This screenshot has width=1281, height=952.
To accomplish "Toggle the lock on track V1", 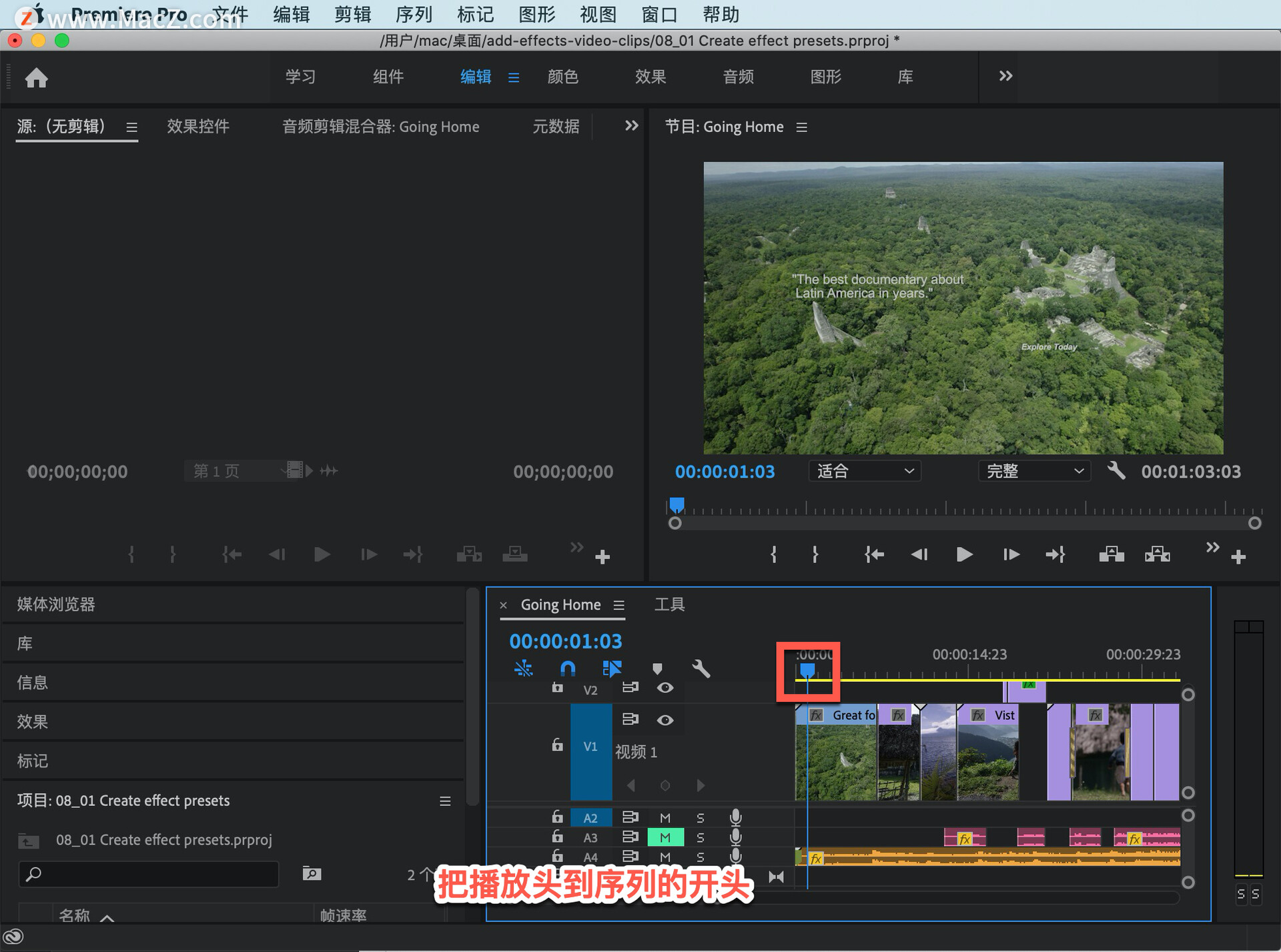I will 557,745.
